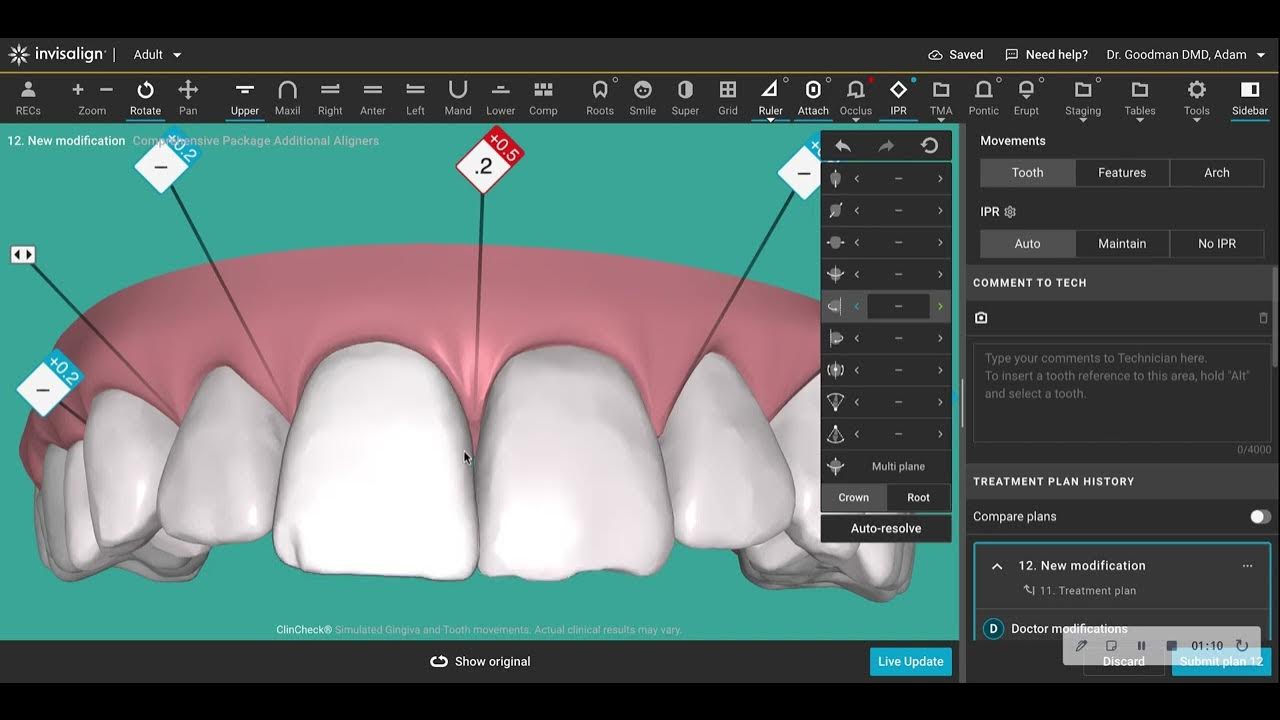
Task: Select the Tooth movements tab
Action: coord(1027,173)
